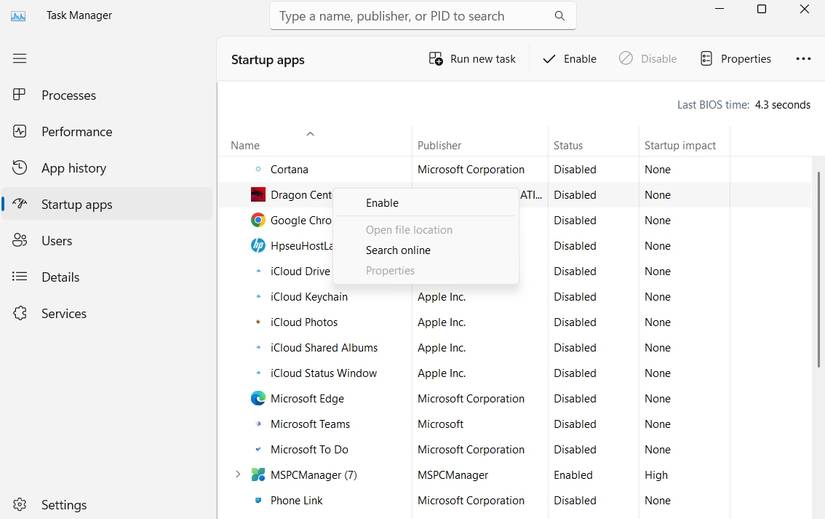Sort by the Name column header
Screen dimensions: 825x519
[245, 146]
